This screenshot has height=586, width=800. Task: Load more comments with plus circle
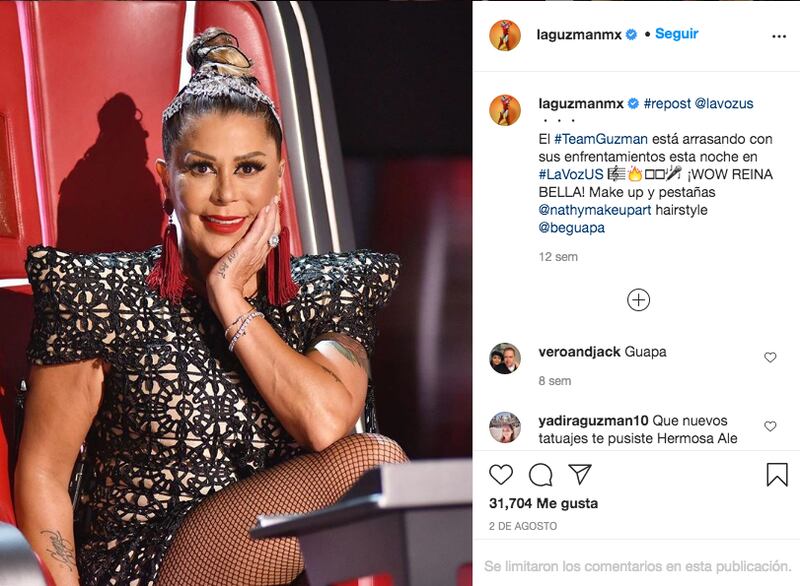pos(638,300)
